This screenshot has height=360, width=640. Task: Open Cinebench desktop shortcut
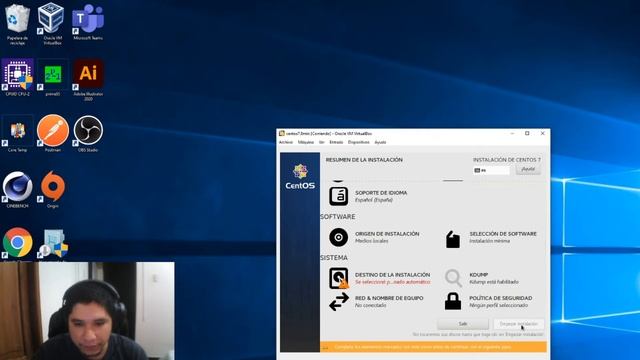(17, 190)
